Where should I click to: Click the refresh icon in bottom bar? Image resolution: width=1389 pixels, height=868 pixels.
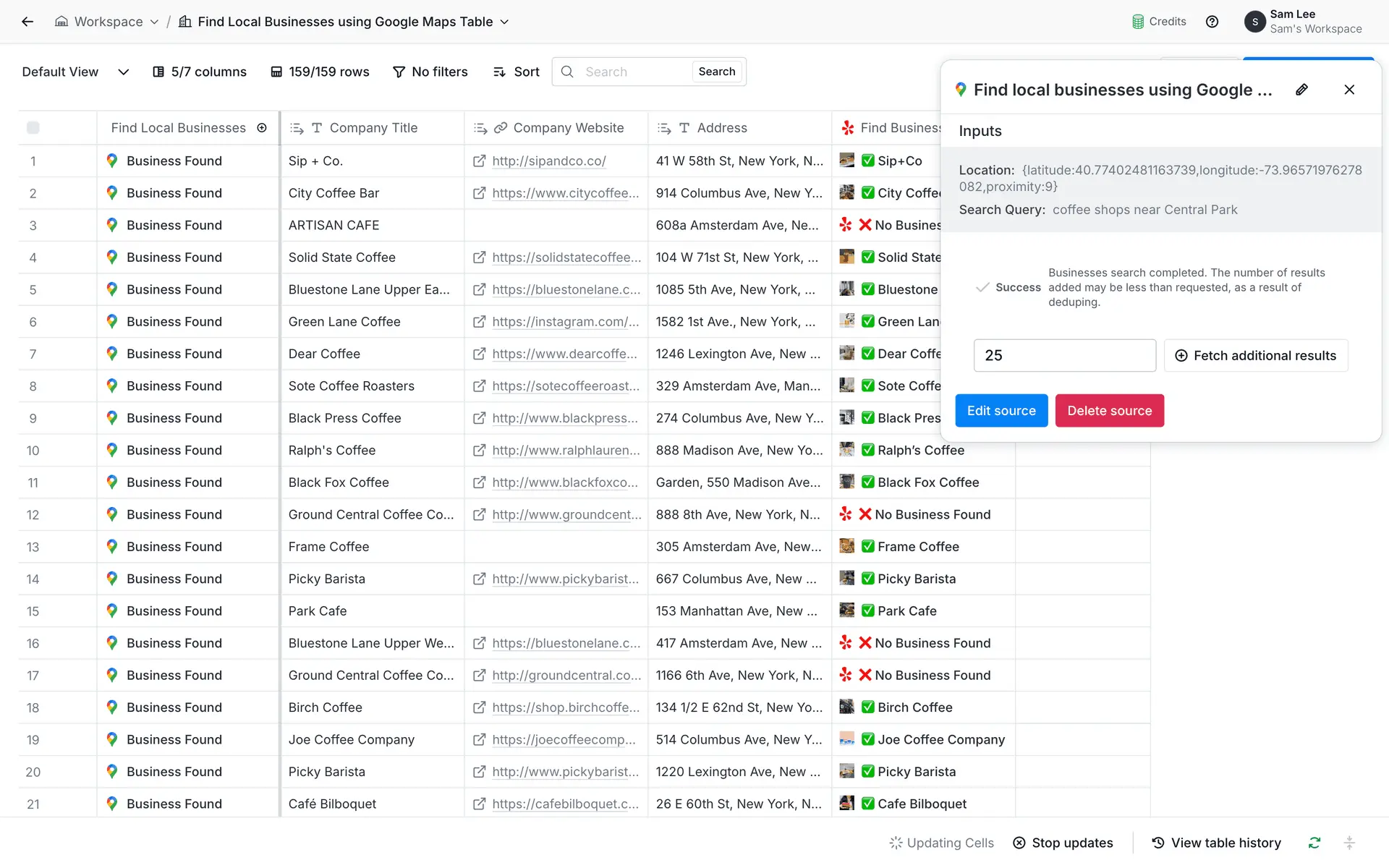coord(1314,843)
